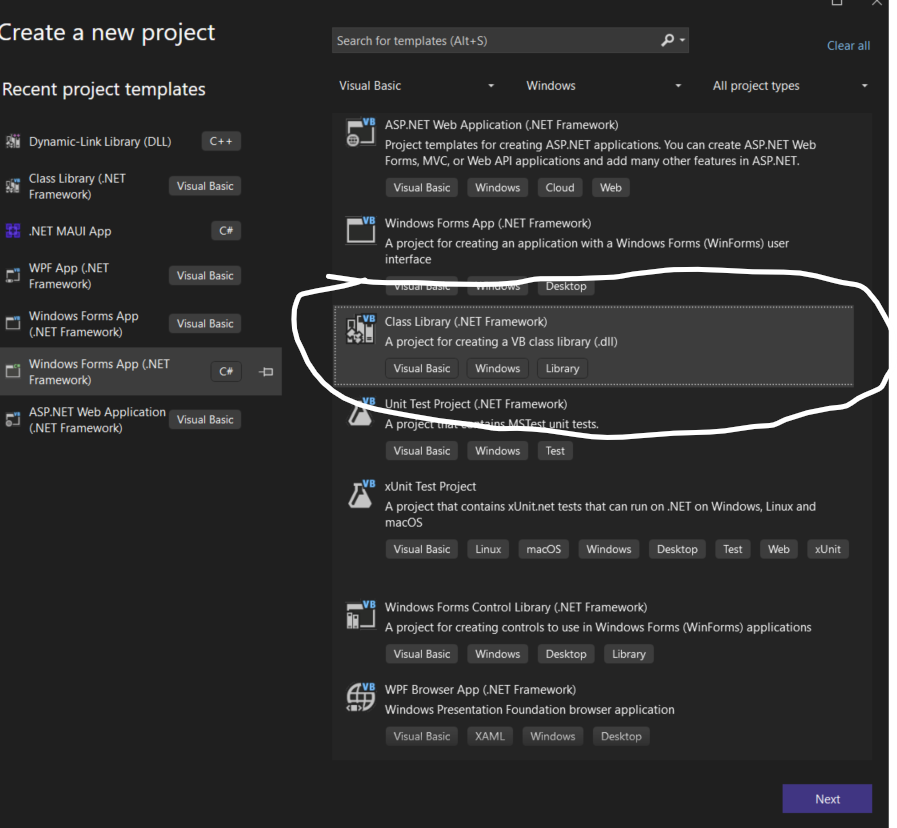
Task: Click the Library tag under Class Library
Action: (x=562, y=369)
